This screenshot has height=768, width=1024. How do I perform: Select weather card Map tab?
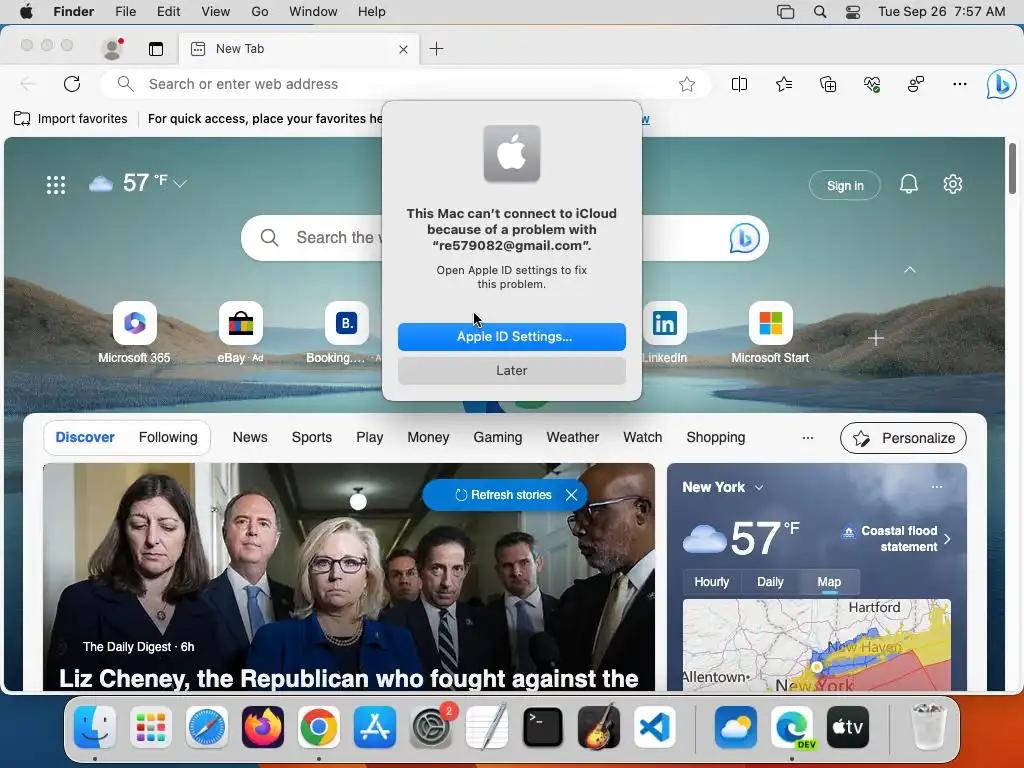click(x=829, y=582)
